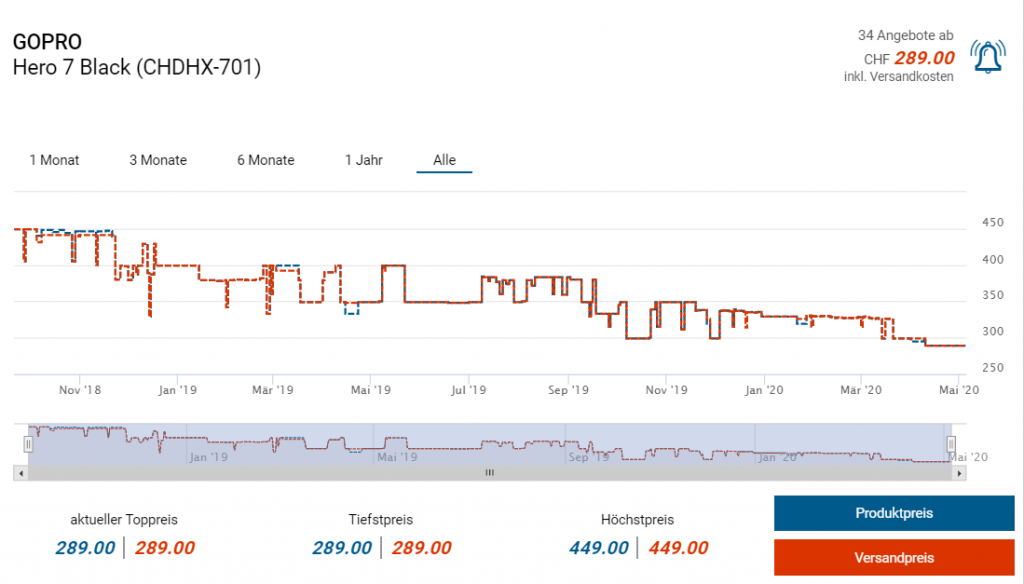The image size is (1024, 584).
Task: Click the scrollbar right arrow
Action: point(960,473)
